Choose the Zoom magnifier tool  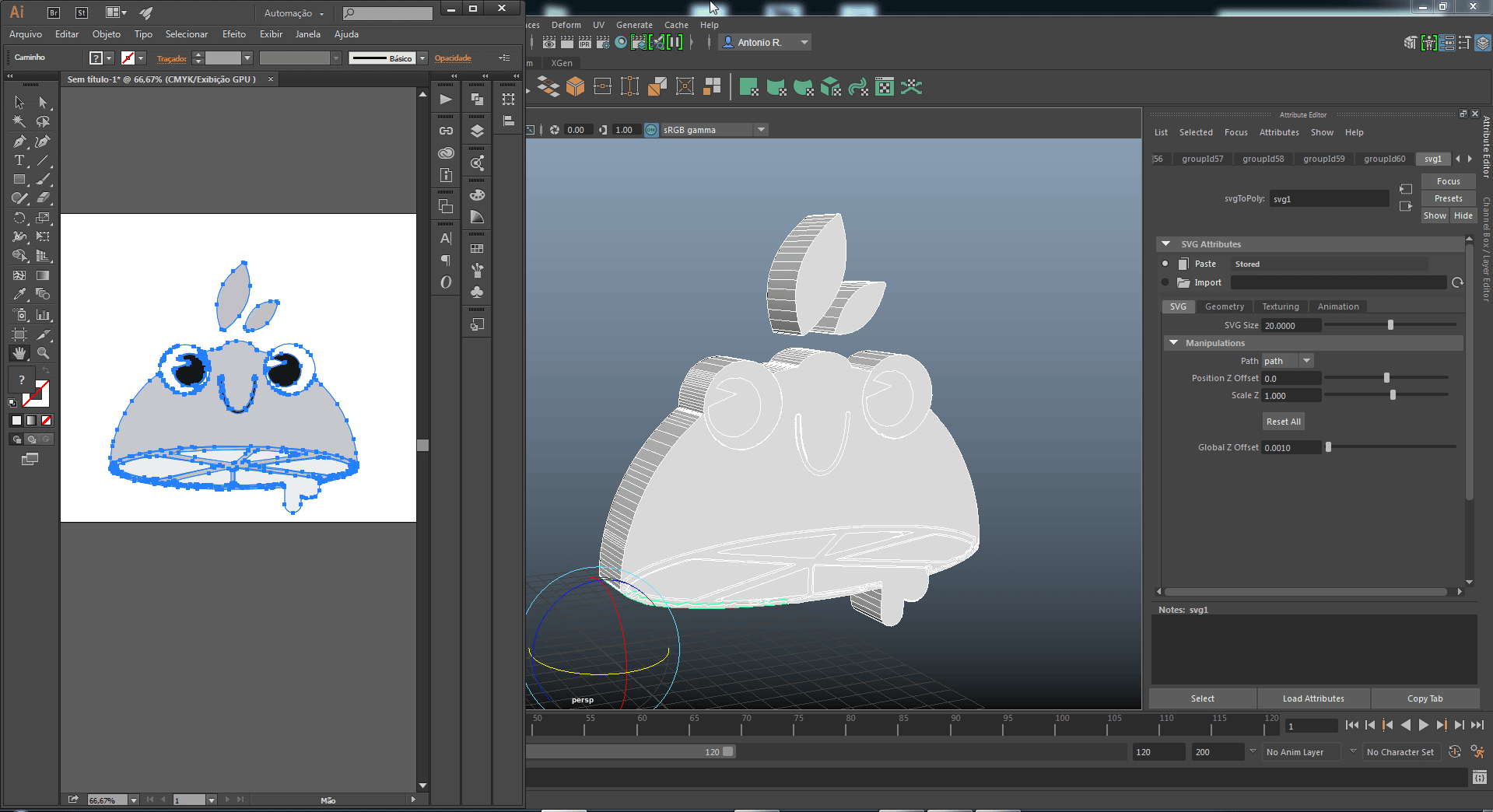[x=44, y=353]
